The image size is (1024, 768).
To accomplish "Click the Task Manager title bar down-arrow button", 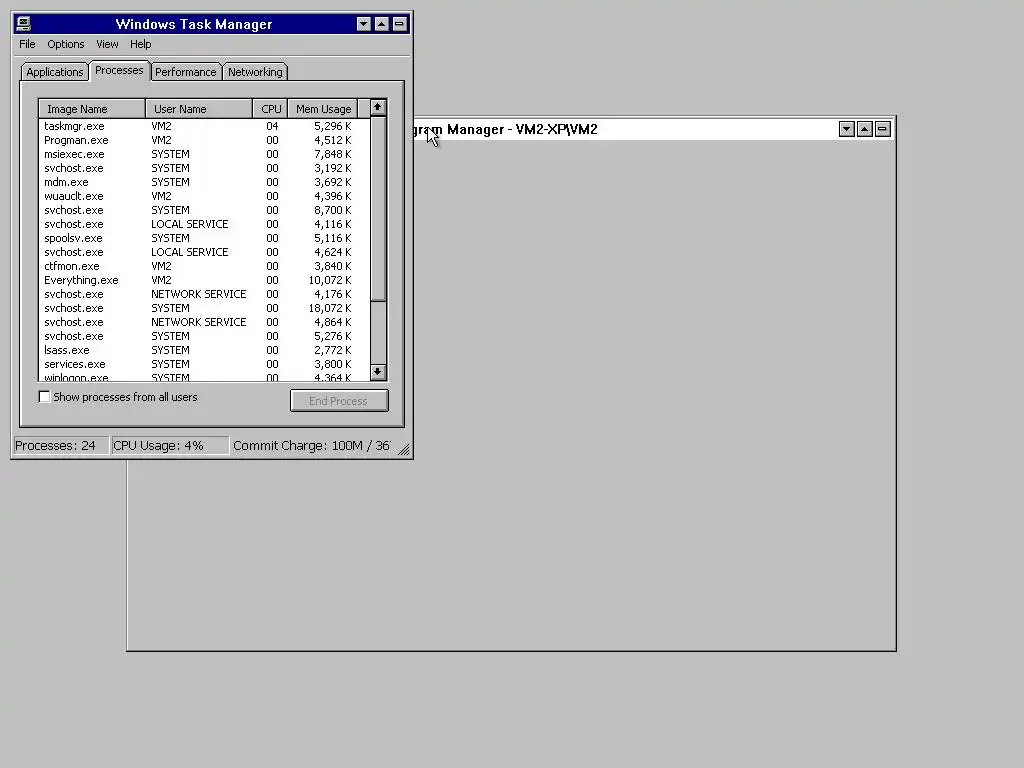I will point(364,24).
